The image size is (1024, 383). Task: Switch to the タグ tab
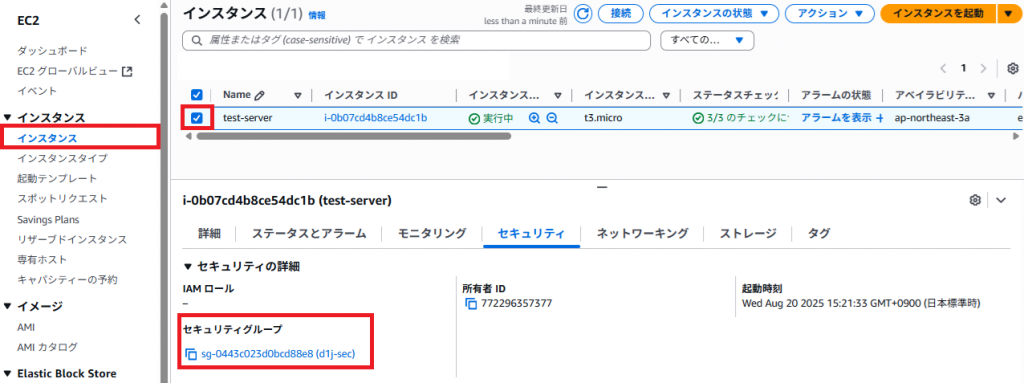(819, 233)
